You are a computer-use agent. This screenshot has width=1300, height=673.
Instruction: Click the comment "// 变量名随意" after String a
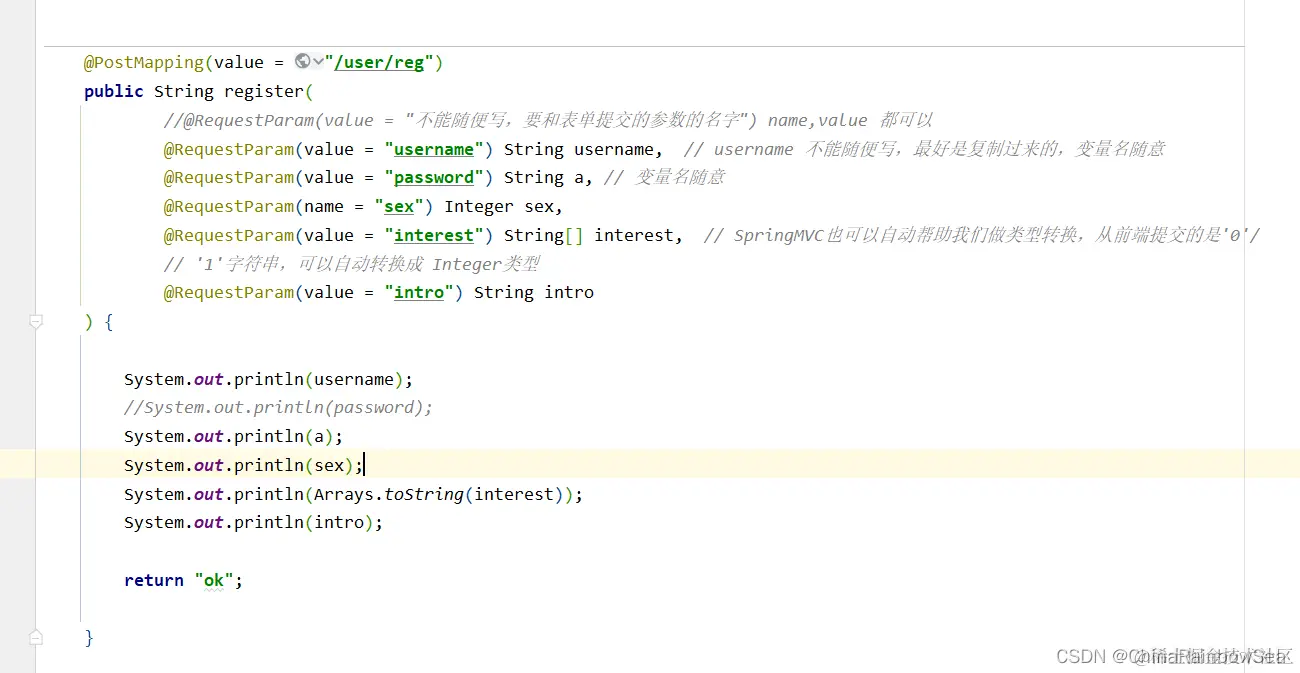click(664, 177)
